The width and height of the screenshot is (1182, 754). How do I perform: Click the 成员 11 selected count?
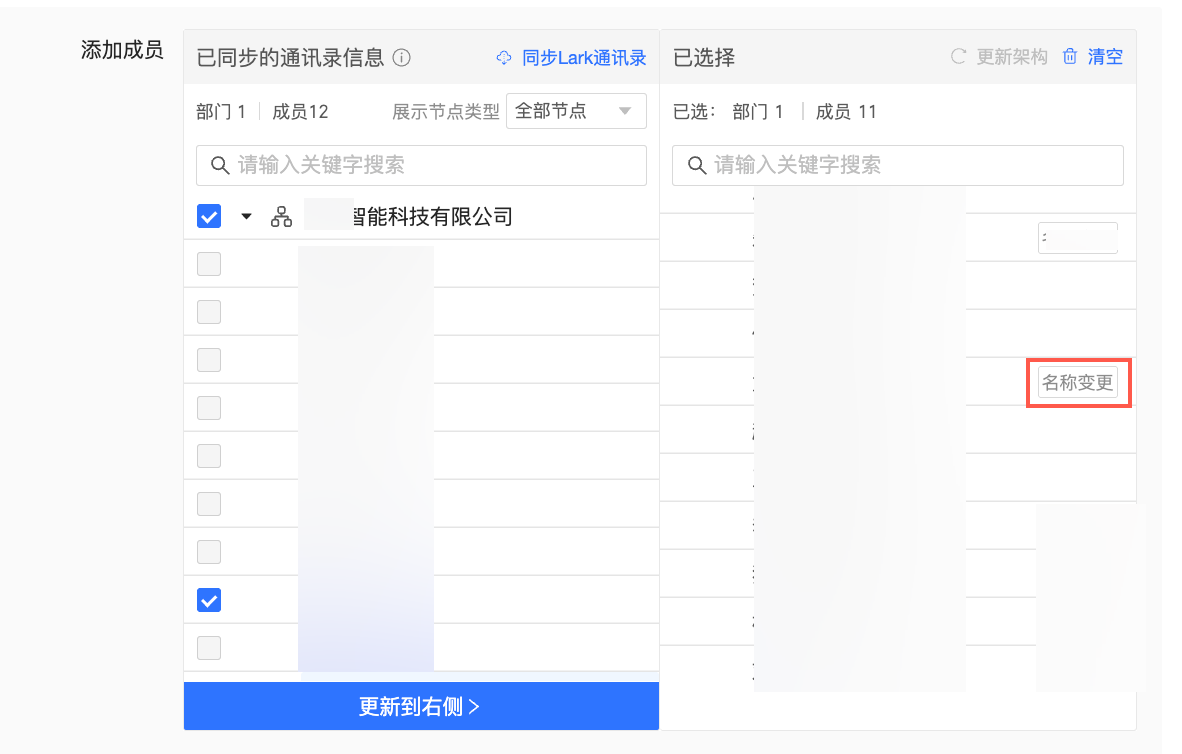point(846,112)
